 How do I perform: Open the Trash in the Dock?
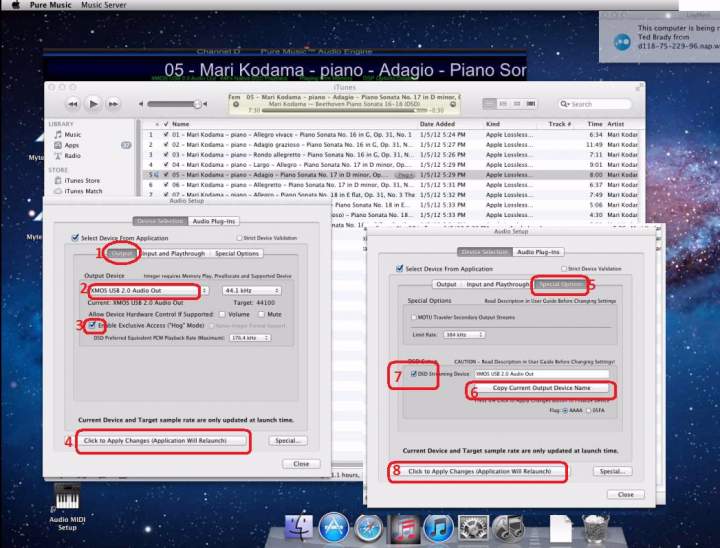click(x=595, y=528)
